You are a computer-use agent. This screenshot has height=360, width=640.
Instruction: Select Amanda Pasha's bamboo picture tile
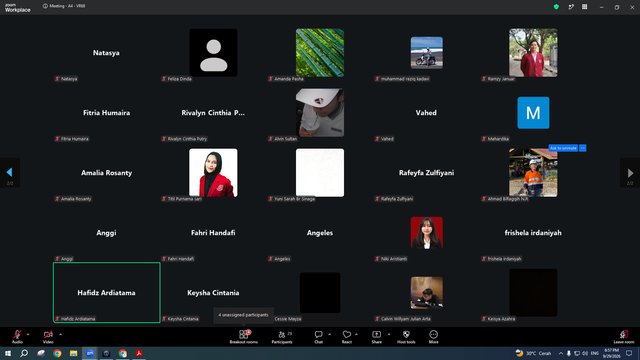tap(320, 53)
